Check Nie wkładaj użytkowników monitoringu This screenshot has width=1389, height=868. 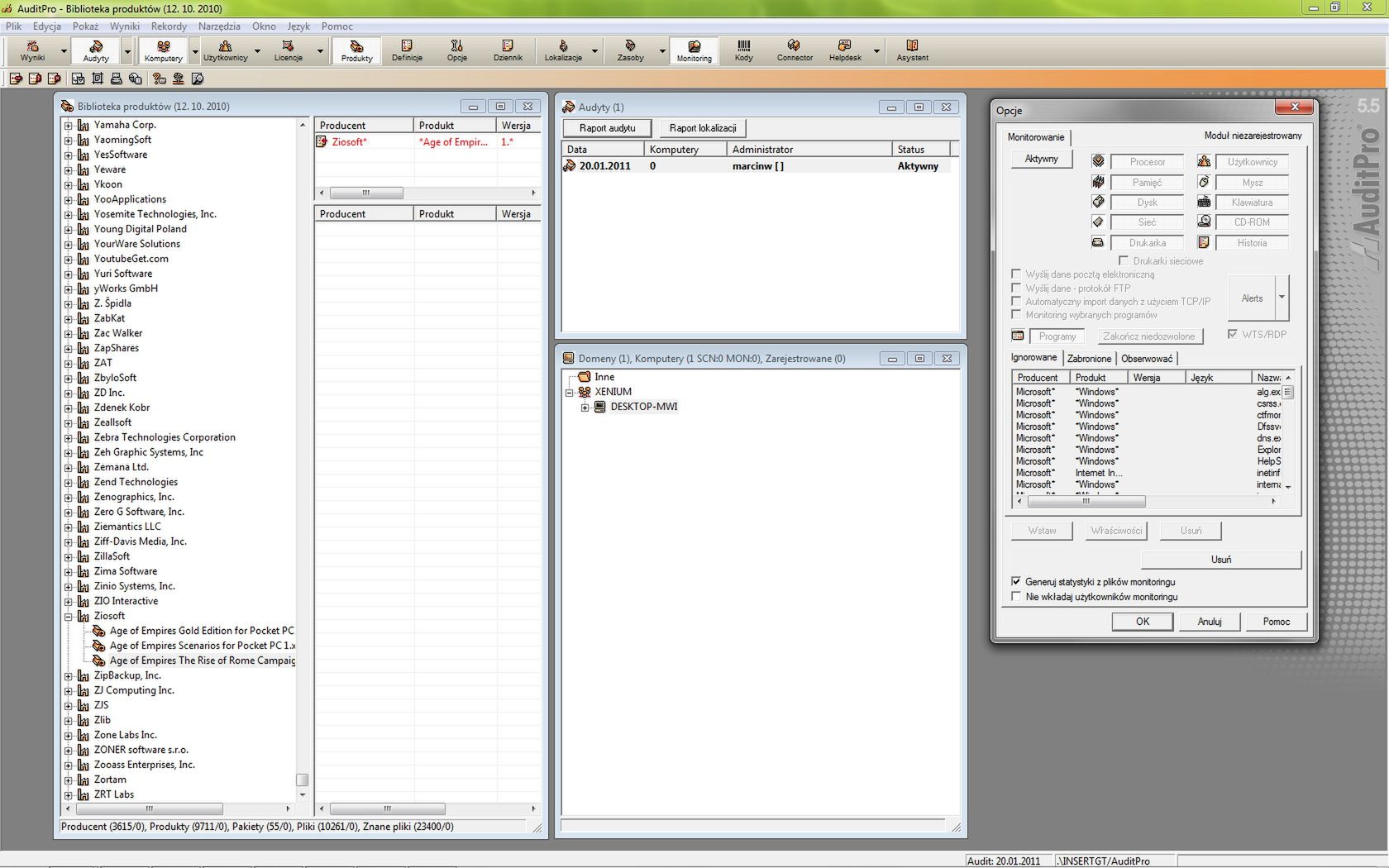tap(1016, 596)
